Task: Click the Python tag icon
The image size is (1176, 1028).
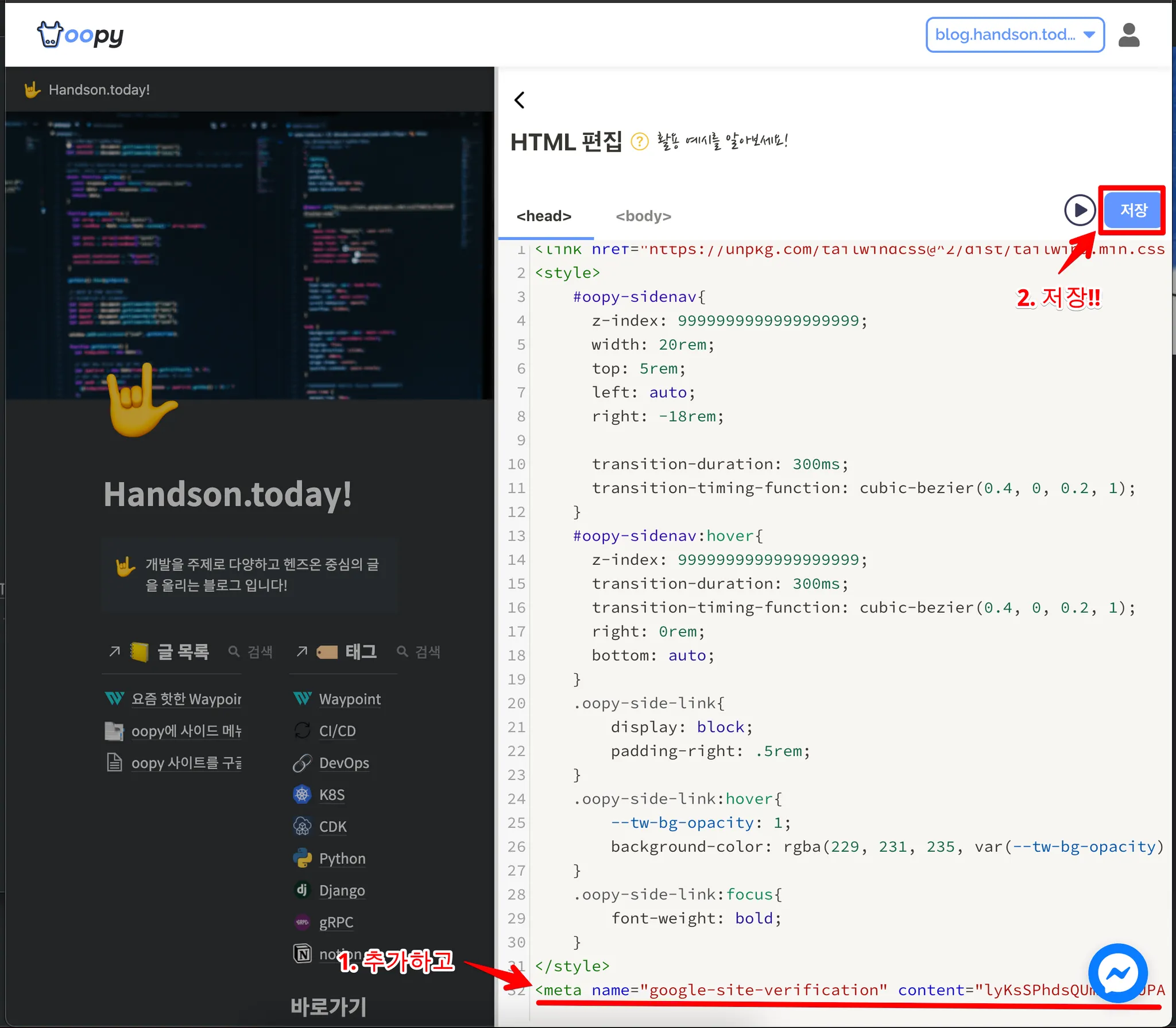Action: point(302,858)
